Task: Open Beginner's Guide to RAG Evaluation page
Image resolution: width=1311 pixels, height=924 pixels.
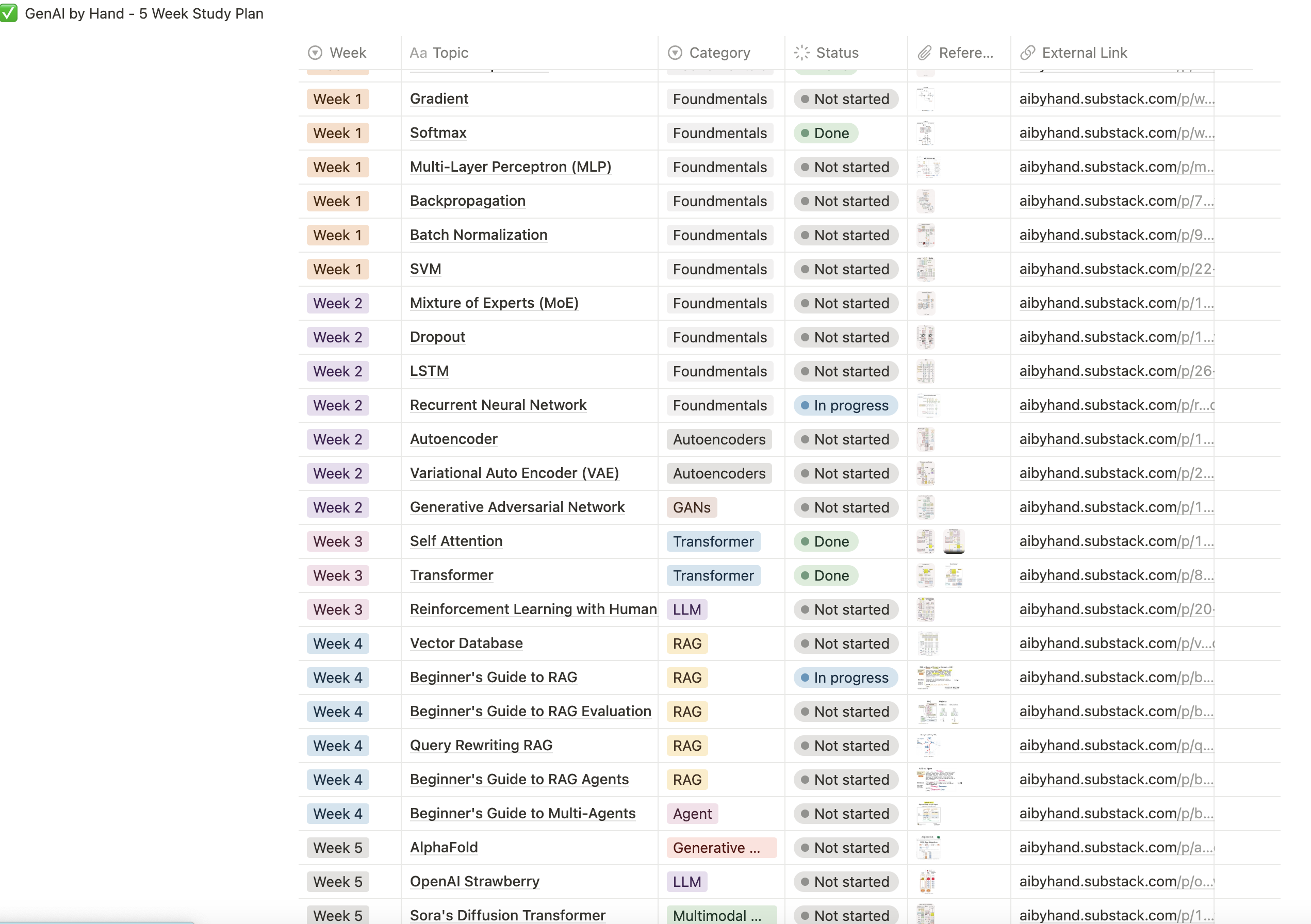Action: [531, 711]
